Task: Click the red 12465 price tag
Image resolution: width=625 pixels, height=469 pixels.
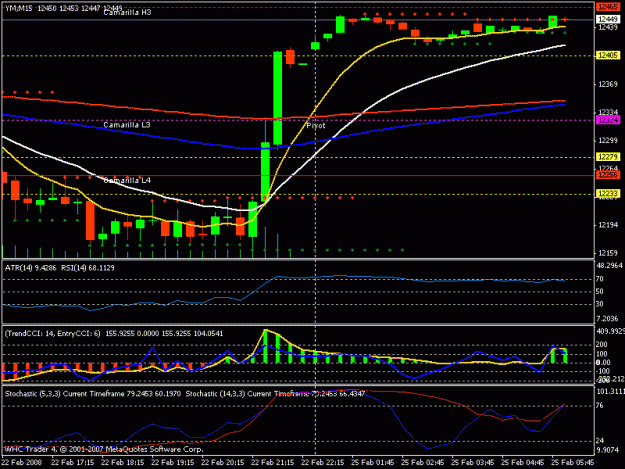Action: point(607,7)
